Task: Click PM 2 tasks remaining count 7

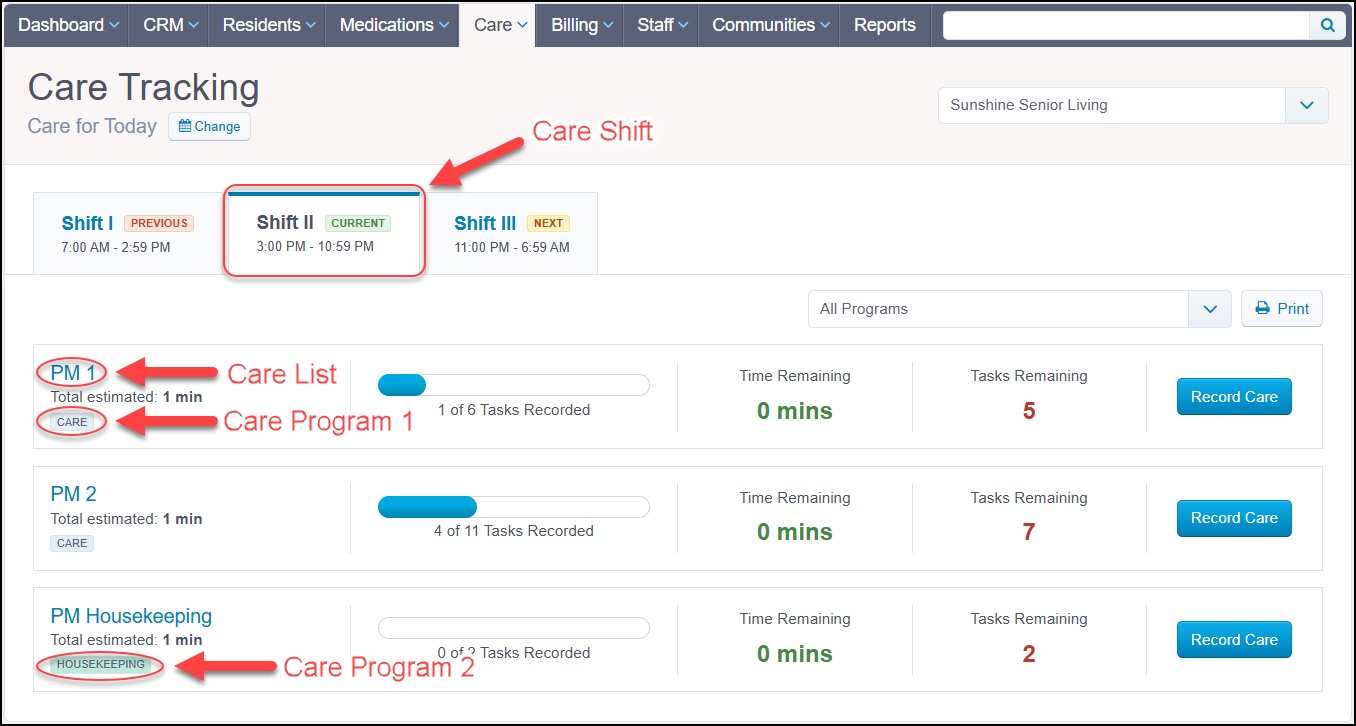Action: coord(1029,532)
